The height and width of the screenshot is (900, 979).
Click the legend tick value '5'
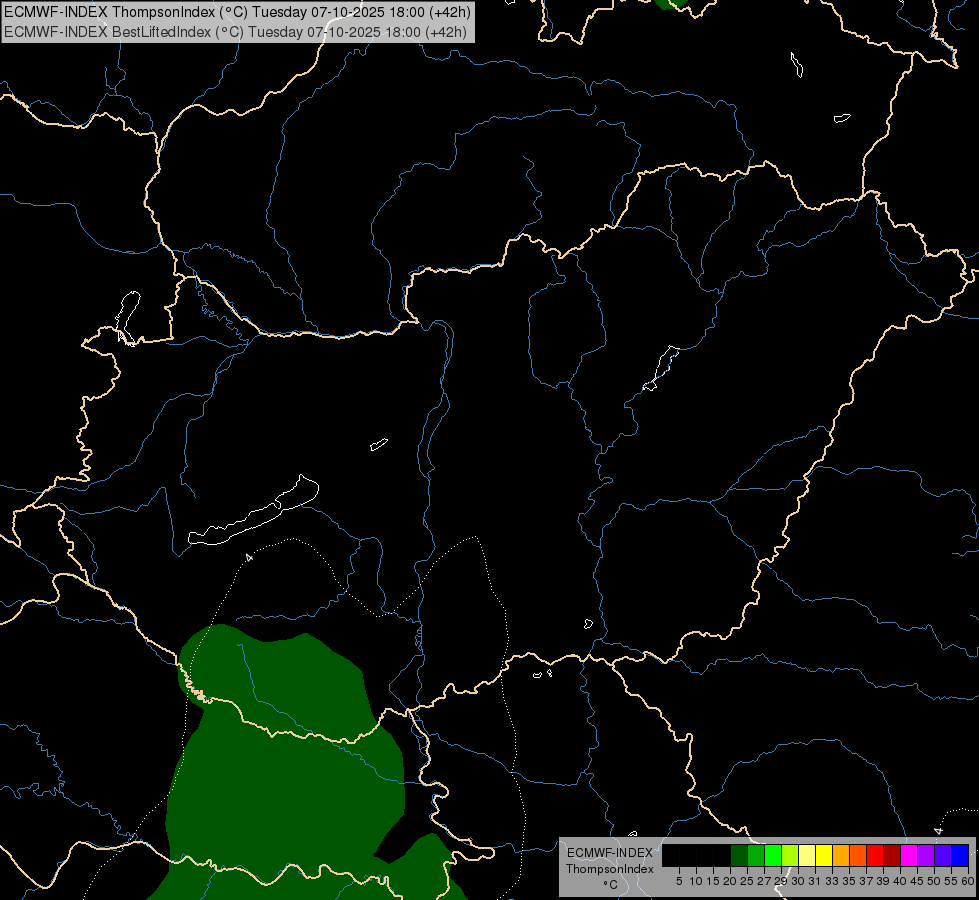(x=679, y=881)
